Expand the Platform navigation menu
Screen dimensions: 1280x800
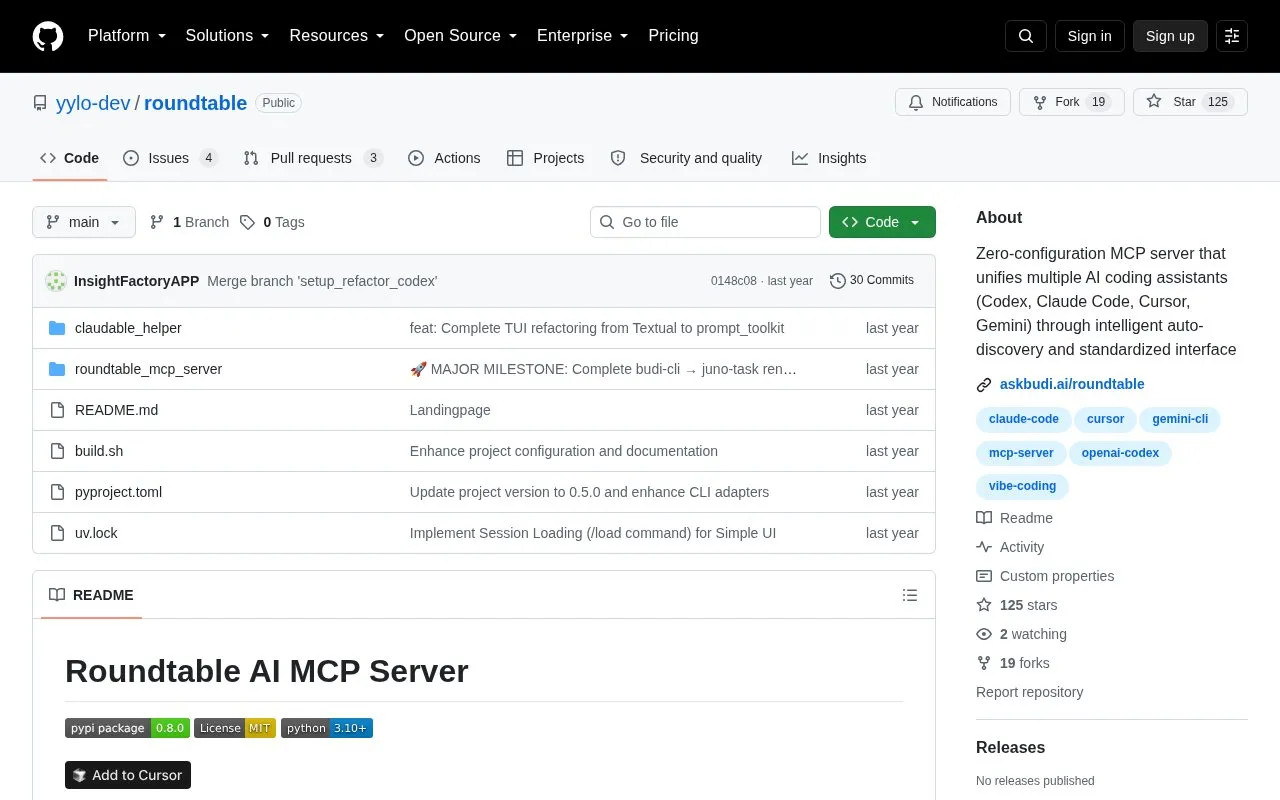[127, 36]
